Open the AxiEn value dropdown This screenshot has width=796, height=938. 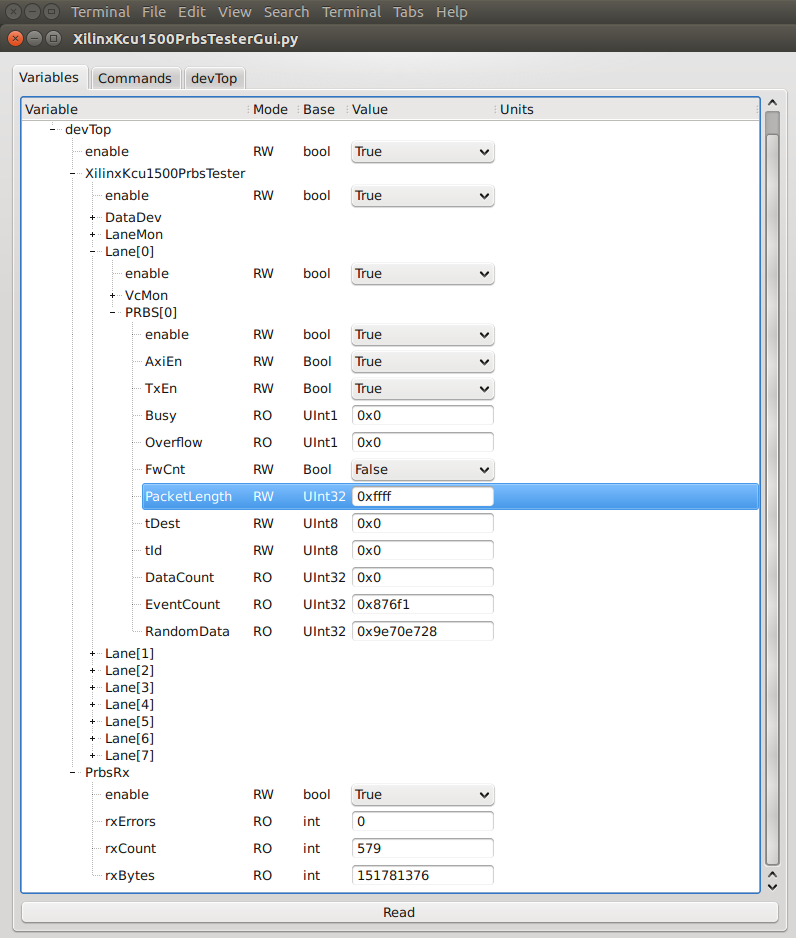[x=422, y=362]
